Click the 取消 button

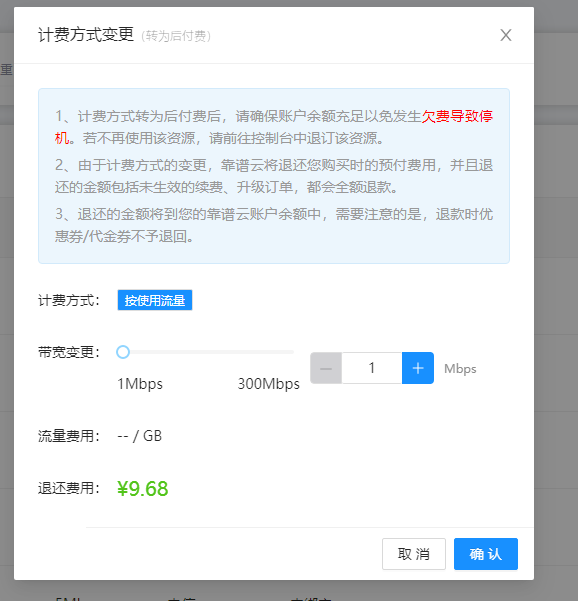(414, 554)
